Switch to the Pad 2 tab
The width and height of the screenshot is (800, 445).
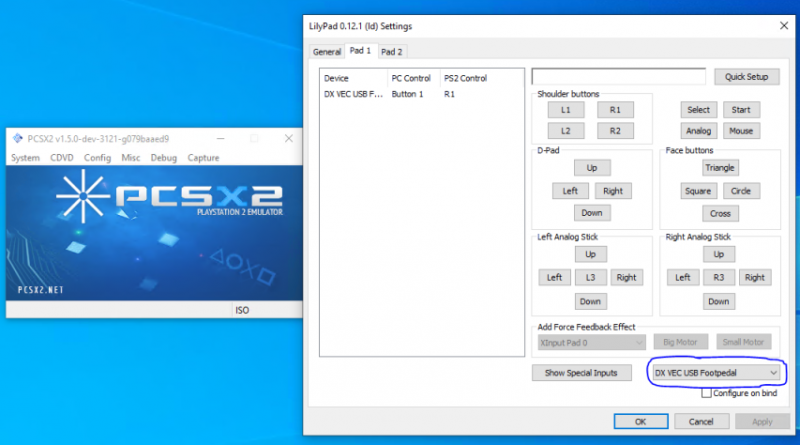392,51
